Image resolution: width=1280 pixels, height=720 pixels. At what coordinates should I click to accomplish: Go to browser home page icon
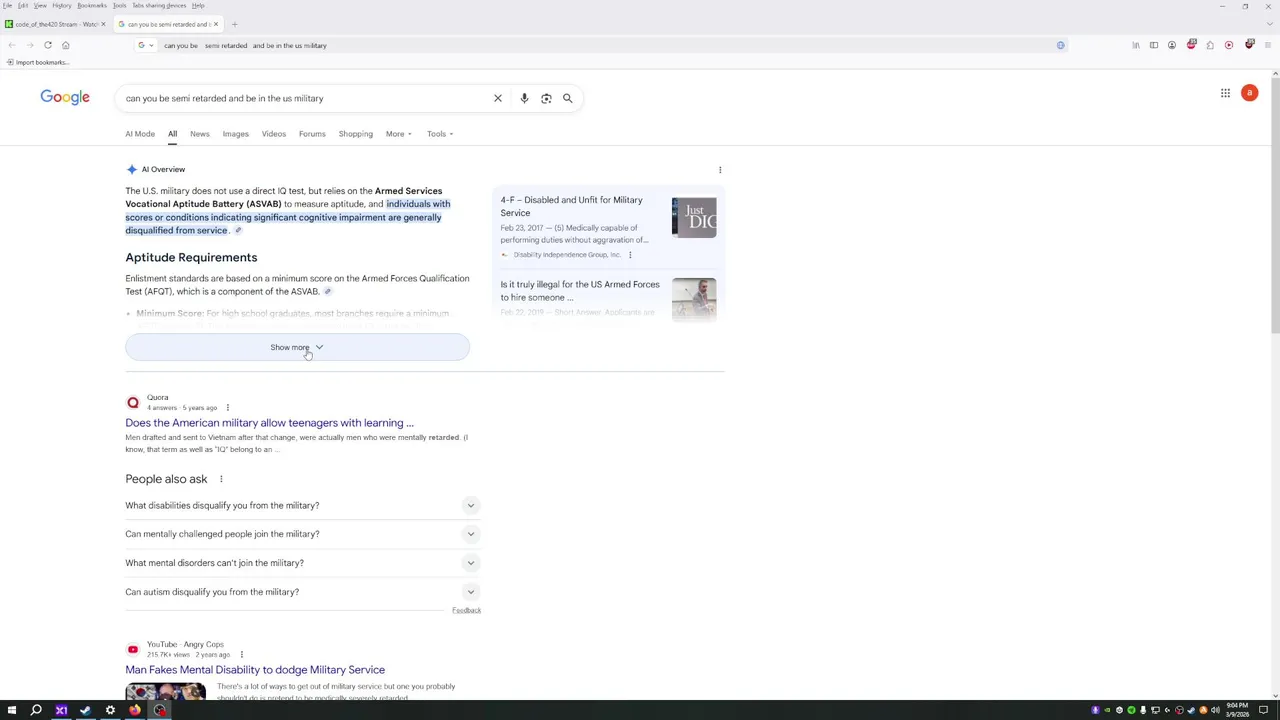click(65, 45)
